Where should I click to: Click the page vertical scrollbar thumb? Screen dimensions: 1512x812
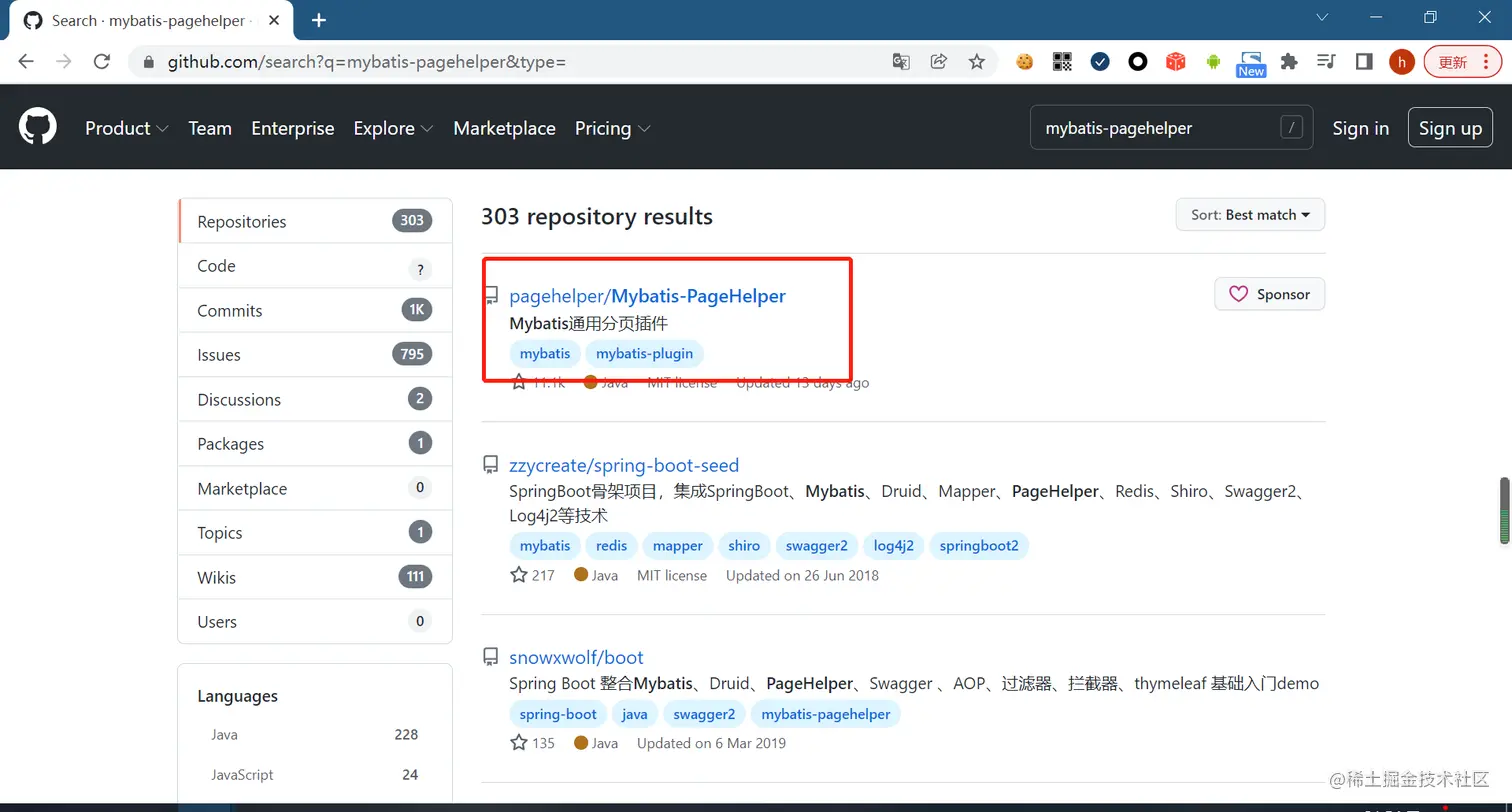click(1503, 511)
